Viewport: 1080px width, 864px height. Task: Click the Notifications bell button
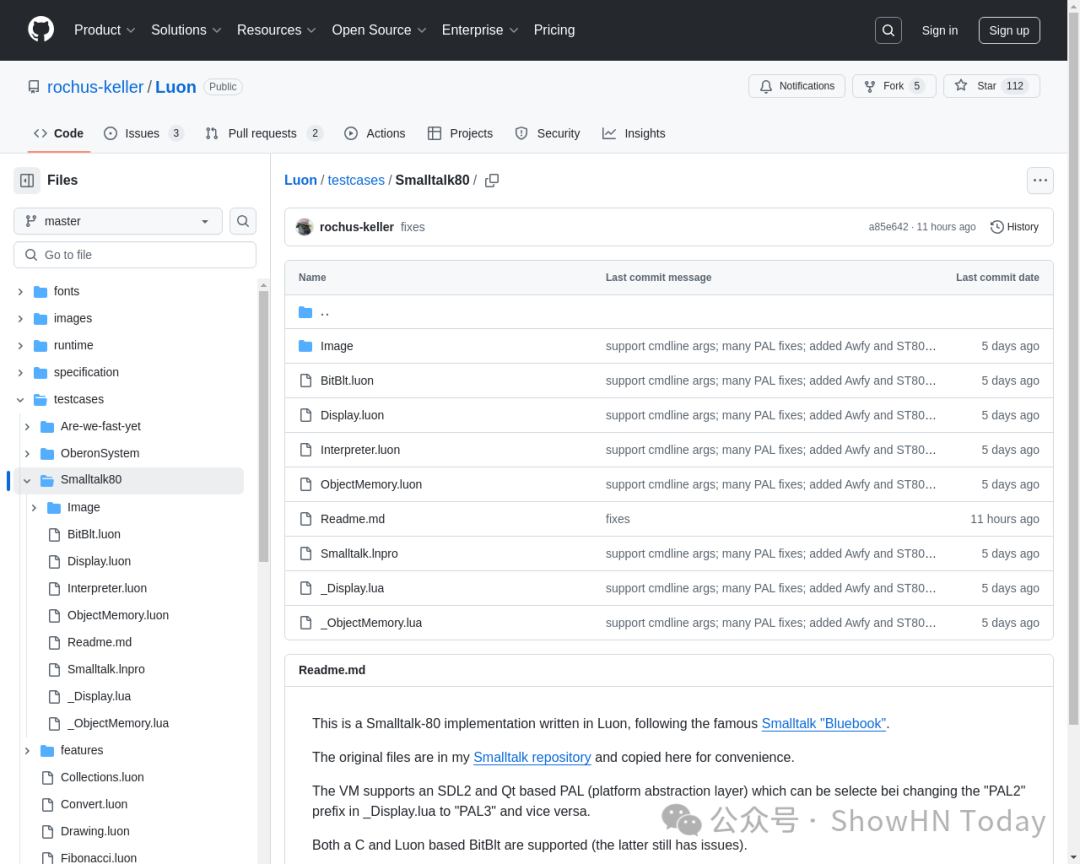pos(796,86)
